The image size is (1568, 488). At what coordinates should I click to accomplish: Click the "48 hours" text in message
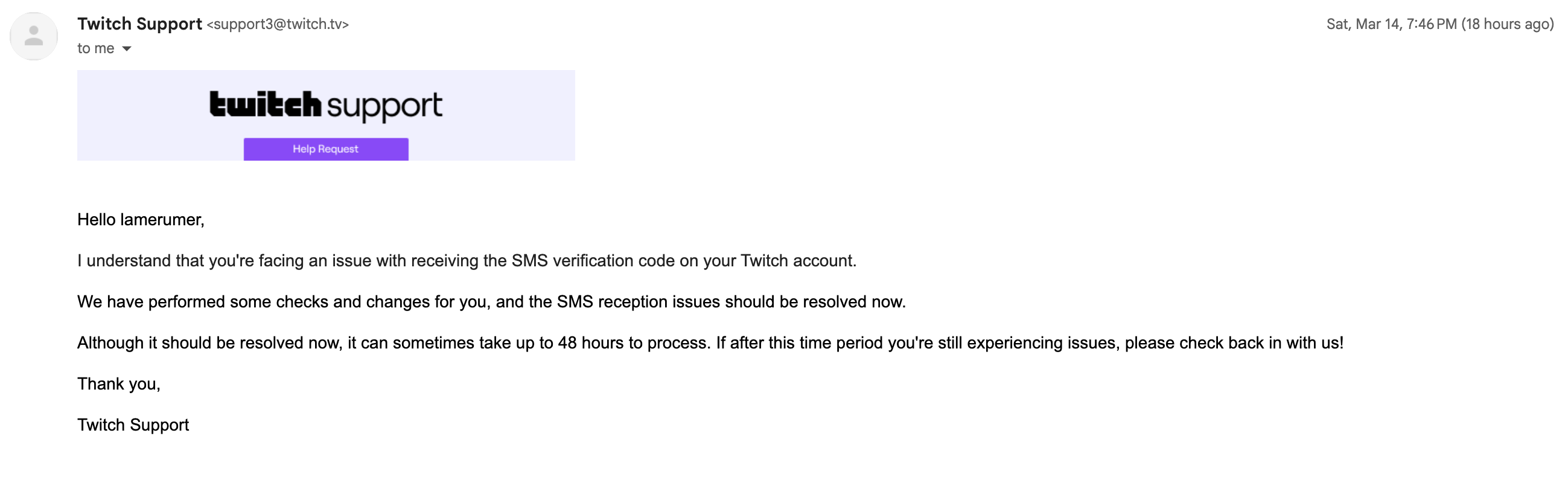[x=589, y=343]
